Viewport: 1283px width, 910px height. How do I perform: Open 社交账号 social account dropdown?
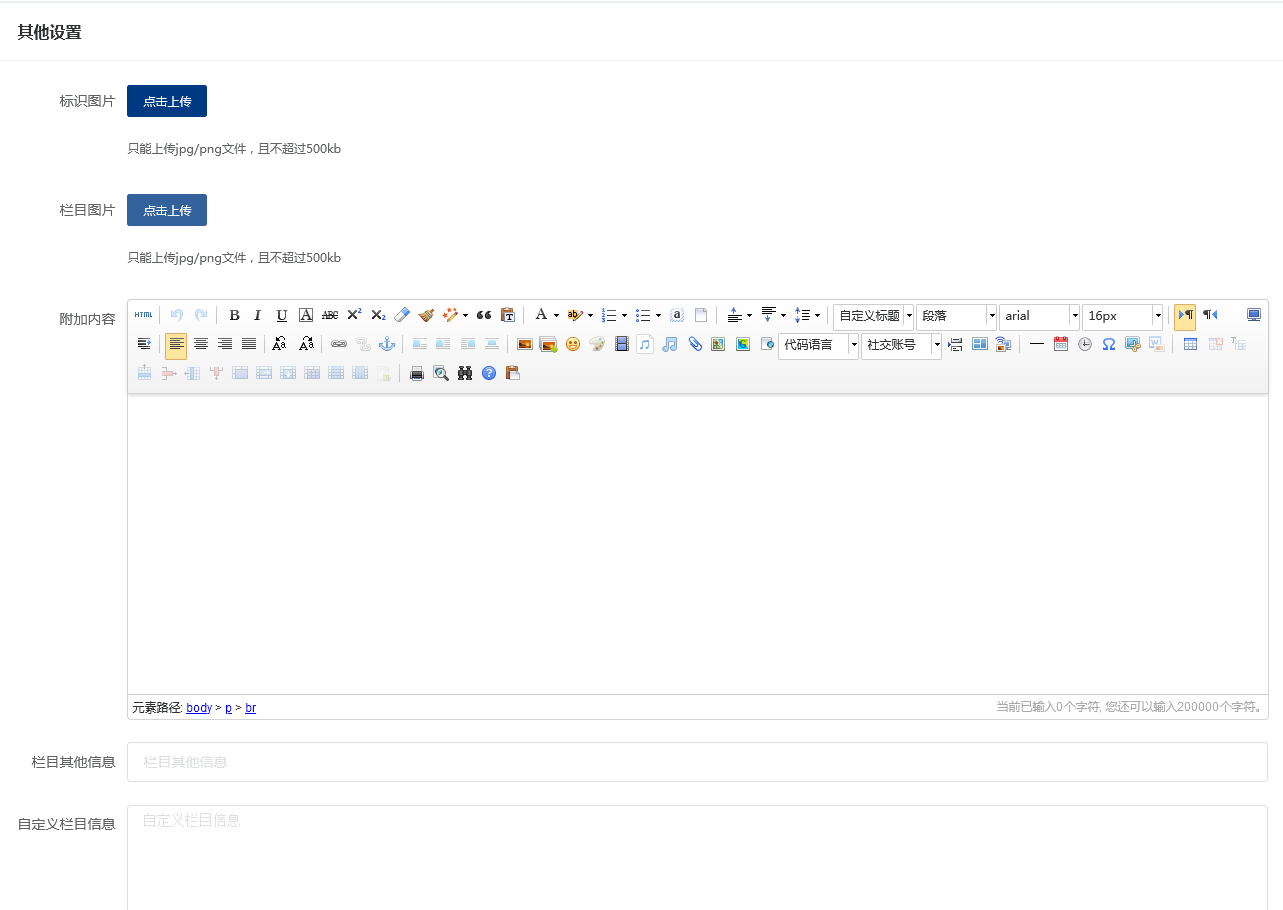(902, 346)
